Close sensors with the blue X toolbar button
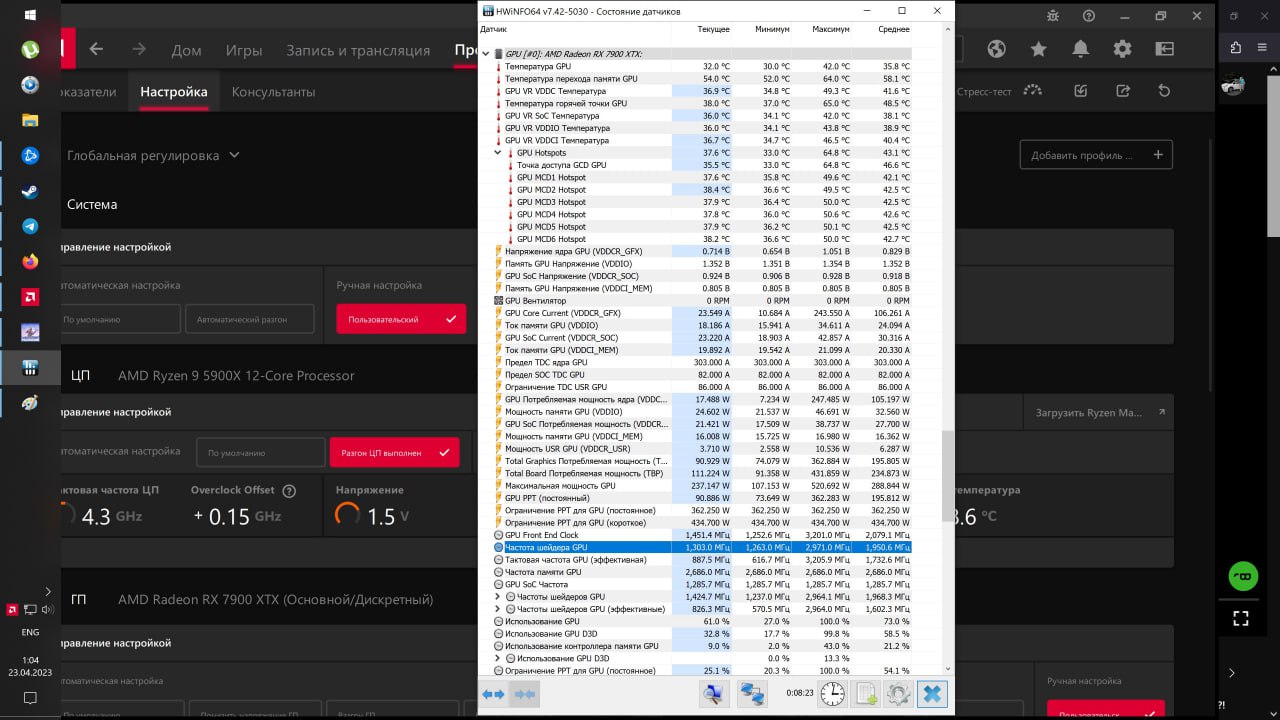This screenshot has height=720, width=1280. point(932,693)
